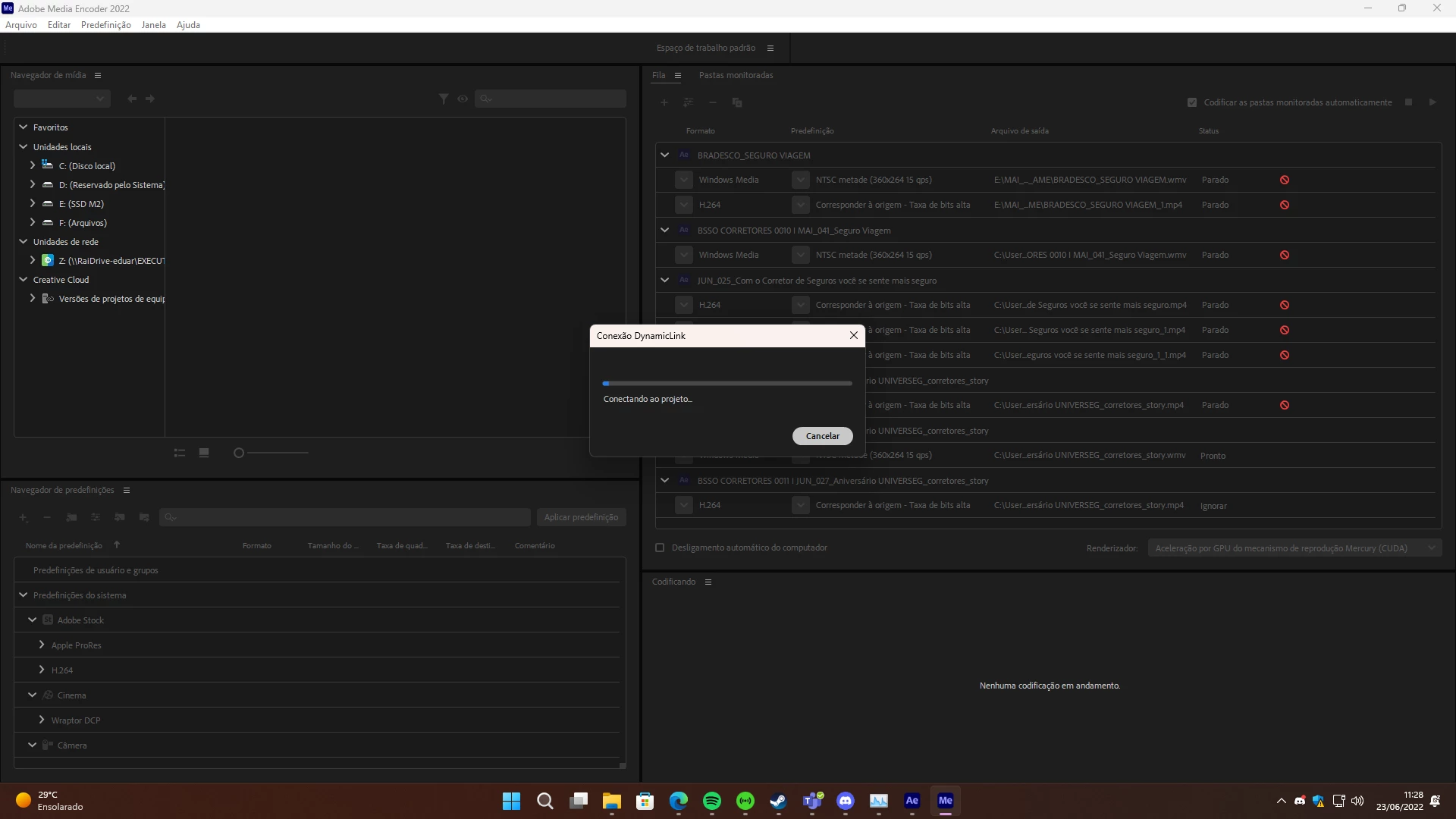Viewport: 1456px width, 819px height.
Task: Collapse the BRADESCO_SEGURO VIAGEM queue group
Action: point(665,155)
